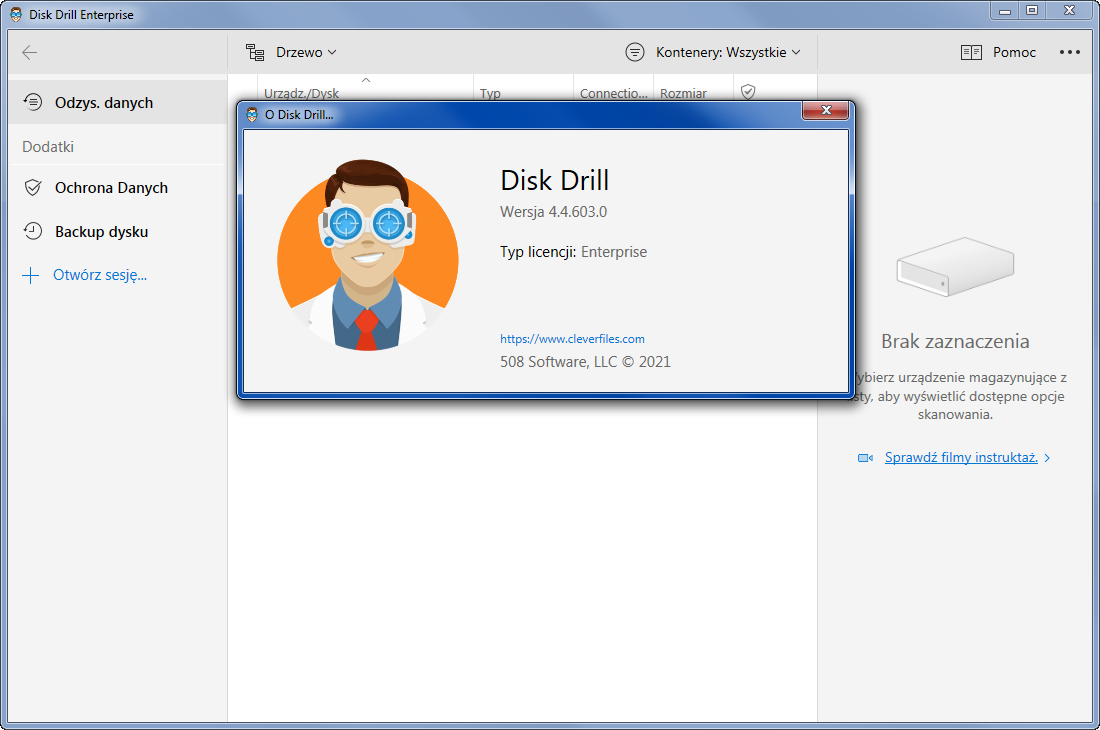
Task: Click the O Disk Drill dialog title icon
Action: click(253, 115)
